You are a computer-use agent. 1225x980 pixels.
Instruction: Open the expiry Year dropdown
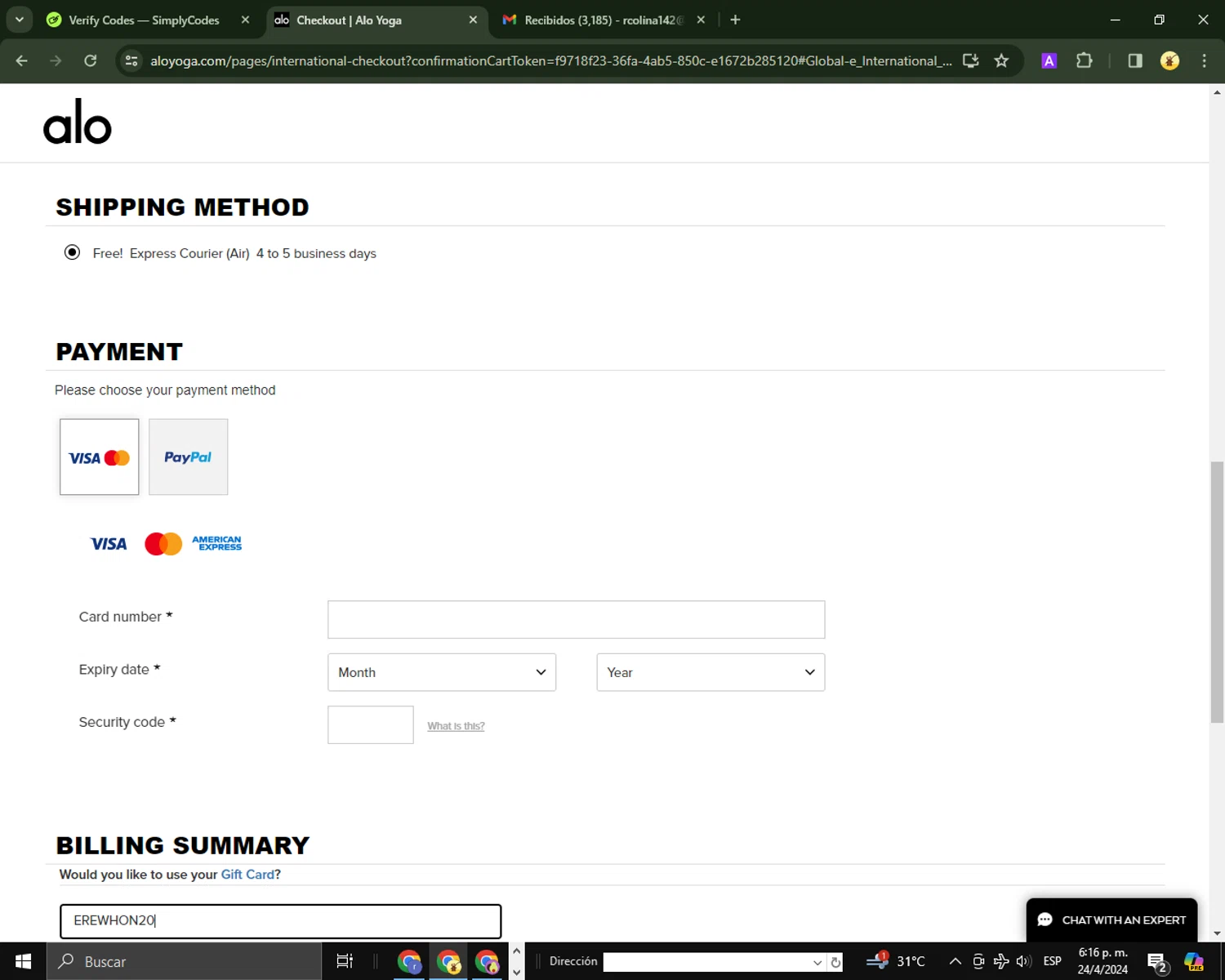(x=710, y=672)
